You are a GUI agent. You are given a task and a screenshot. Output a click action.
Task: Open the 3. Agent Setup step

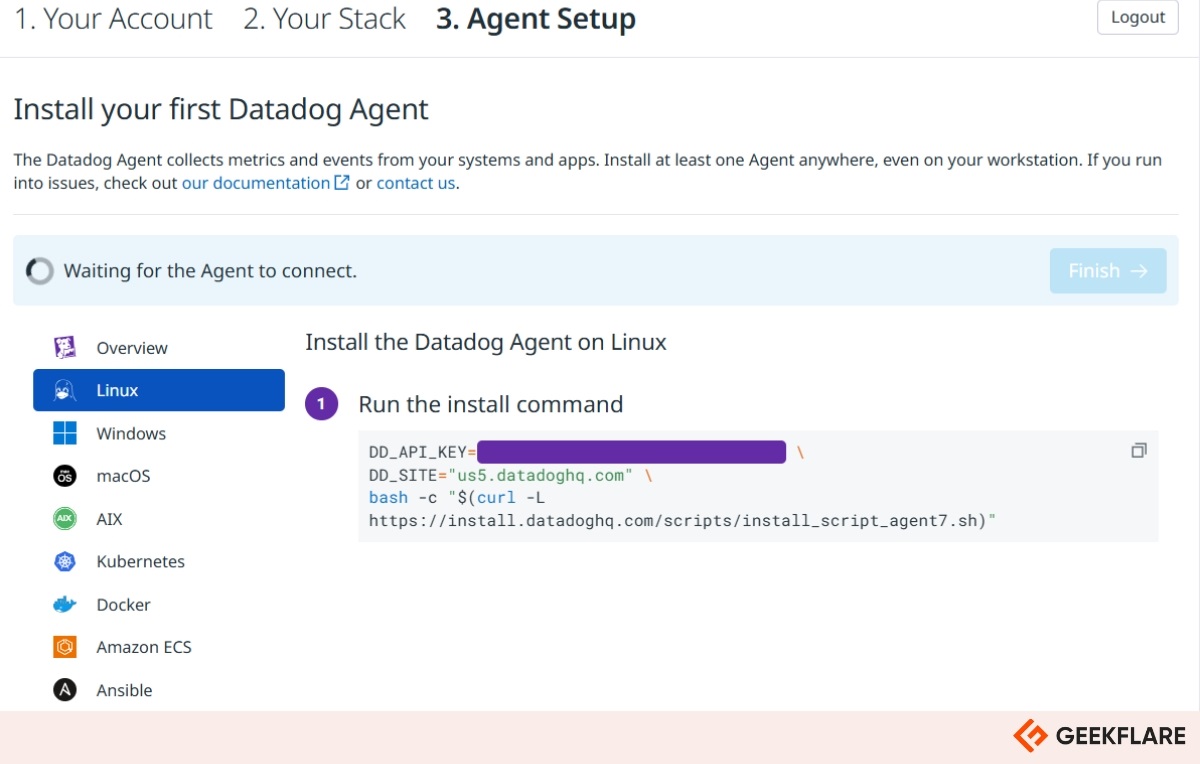[535, 19]
